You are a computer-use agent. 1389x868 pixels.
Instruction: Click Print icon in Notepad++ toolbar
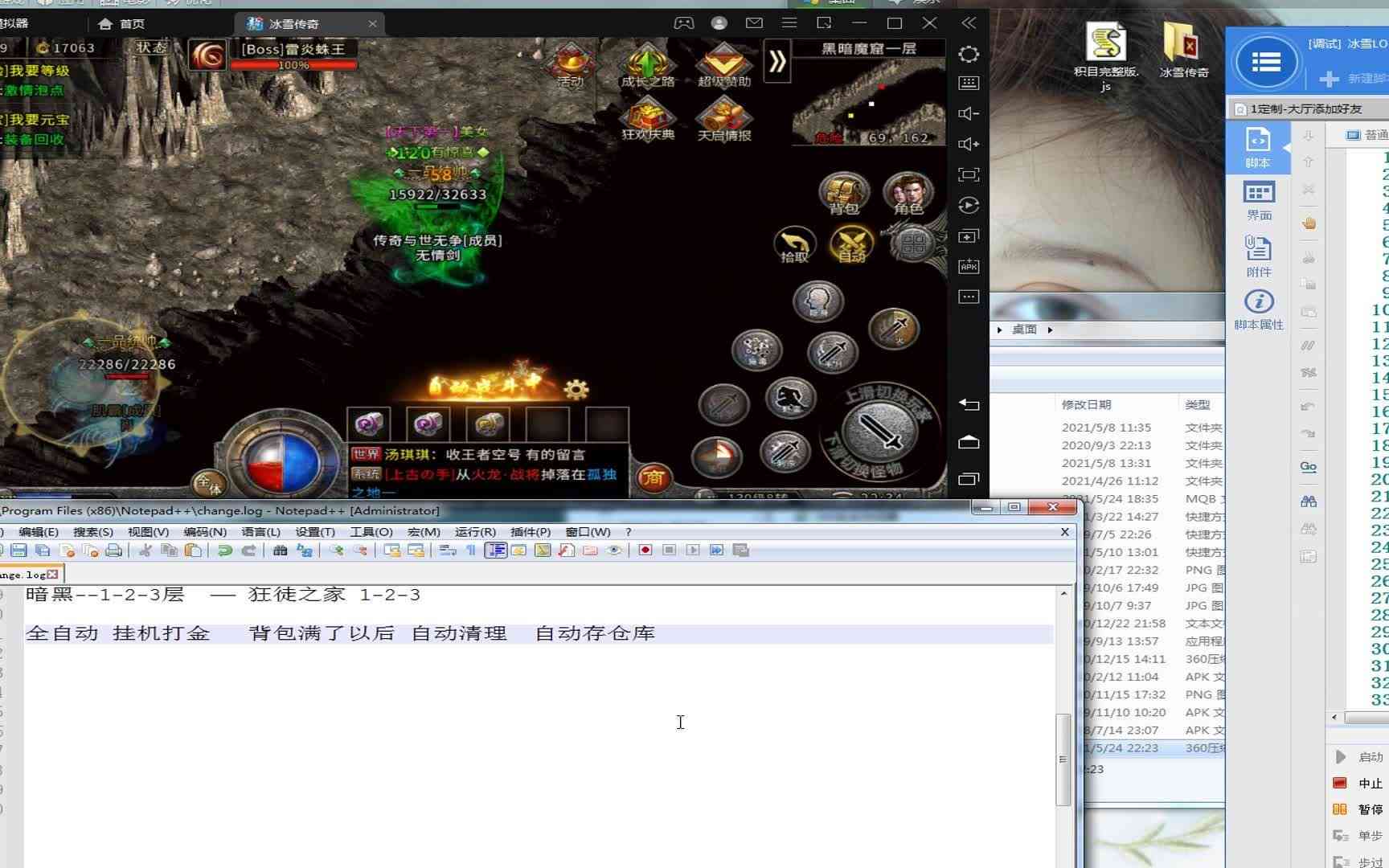tap(114, 551)
